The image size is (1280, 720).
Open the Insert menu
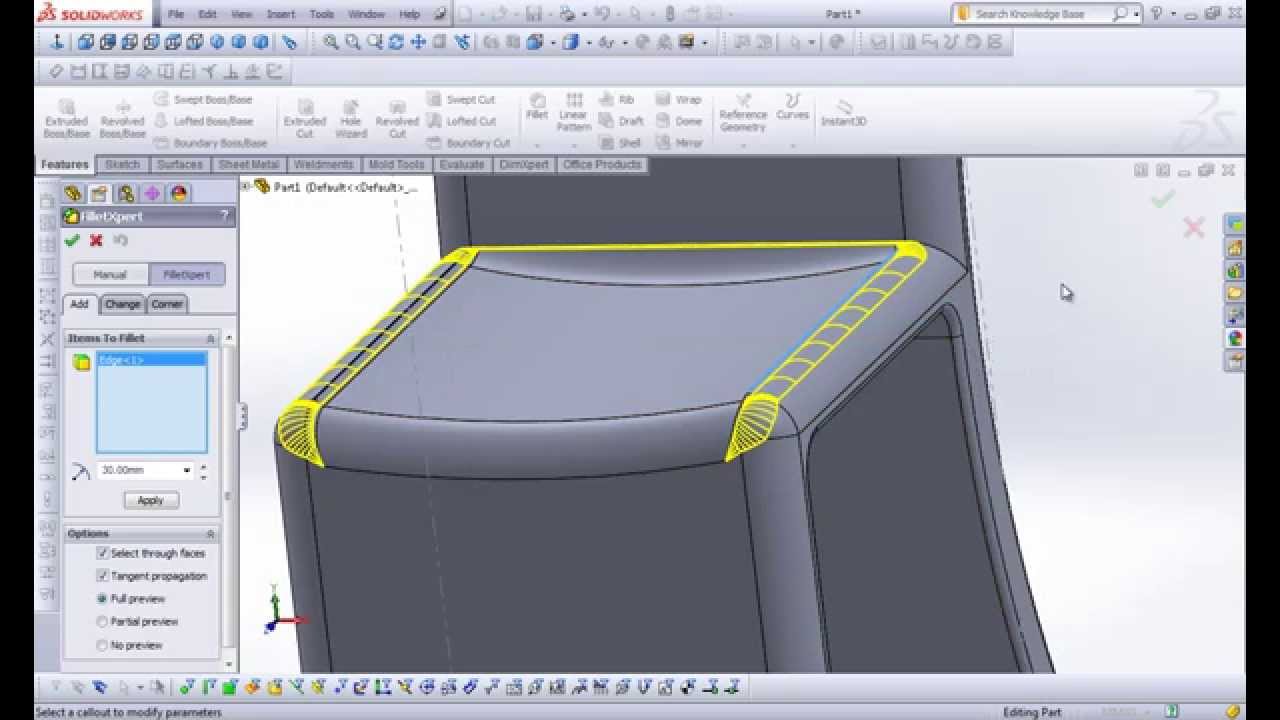coord(281,14)
